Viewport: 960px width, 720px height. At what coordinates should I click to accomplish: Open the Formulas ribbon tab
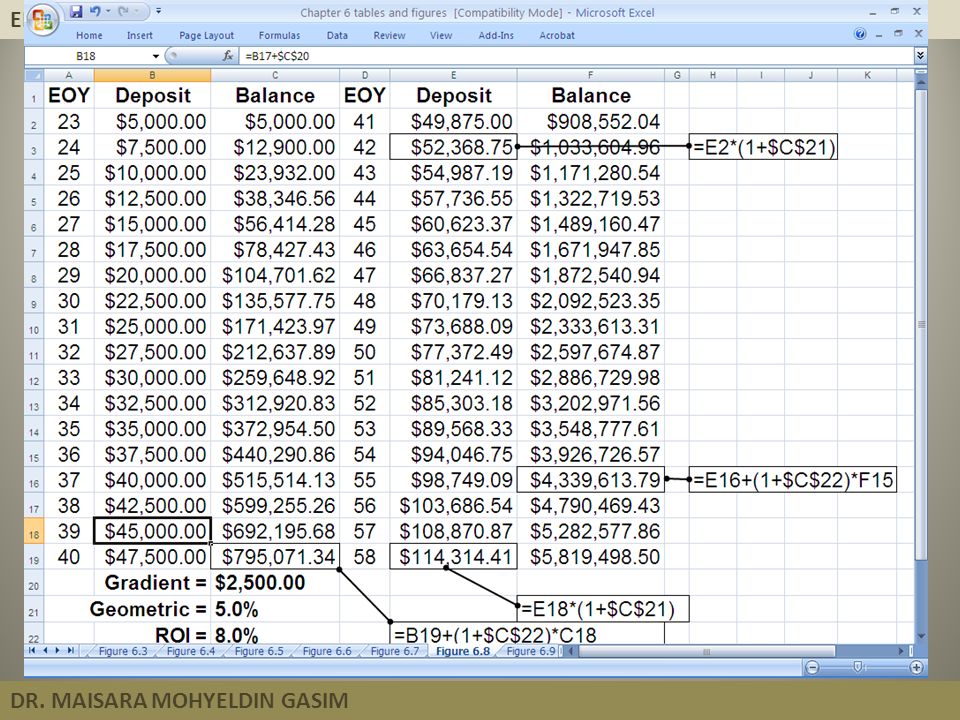(x=279, y=36)
